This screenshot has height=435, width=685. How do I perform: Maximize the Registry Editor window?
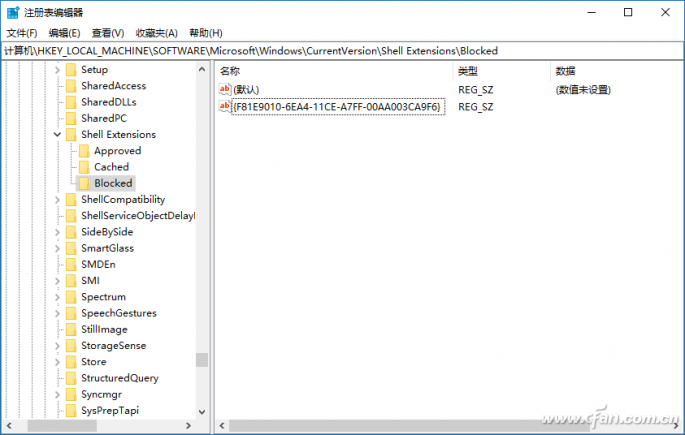pos(628,12)
